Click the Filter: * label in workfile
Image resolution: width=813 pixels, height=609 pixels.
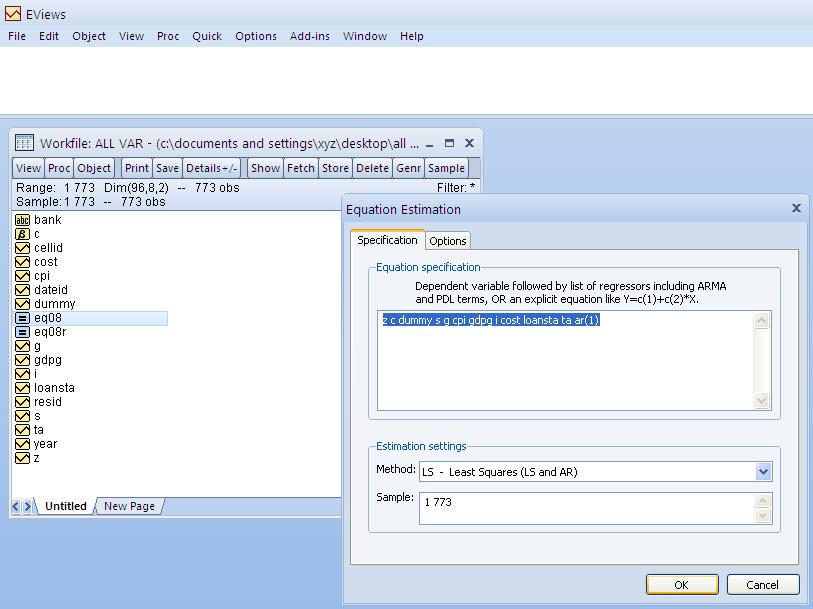coord(456,188)
